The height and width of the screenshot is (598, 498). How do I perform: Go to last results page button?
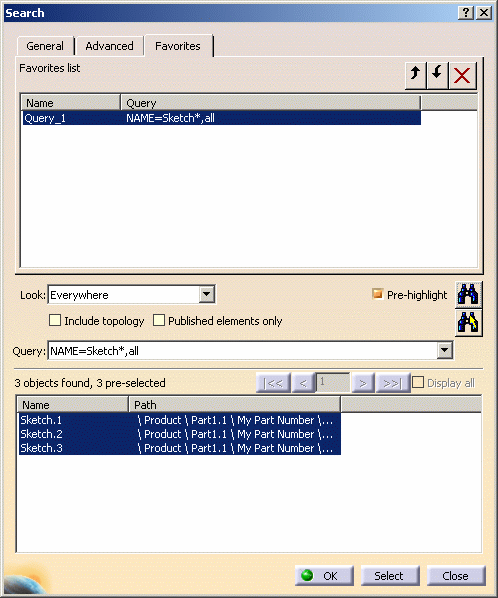(x=393, y=383)
